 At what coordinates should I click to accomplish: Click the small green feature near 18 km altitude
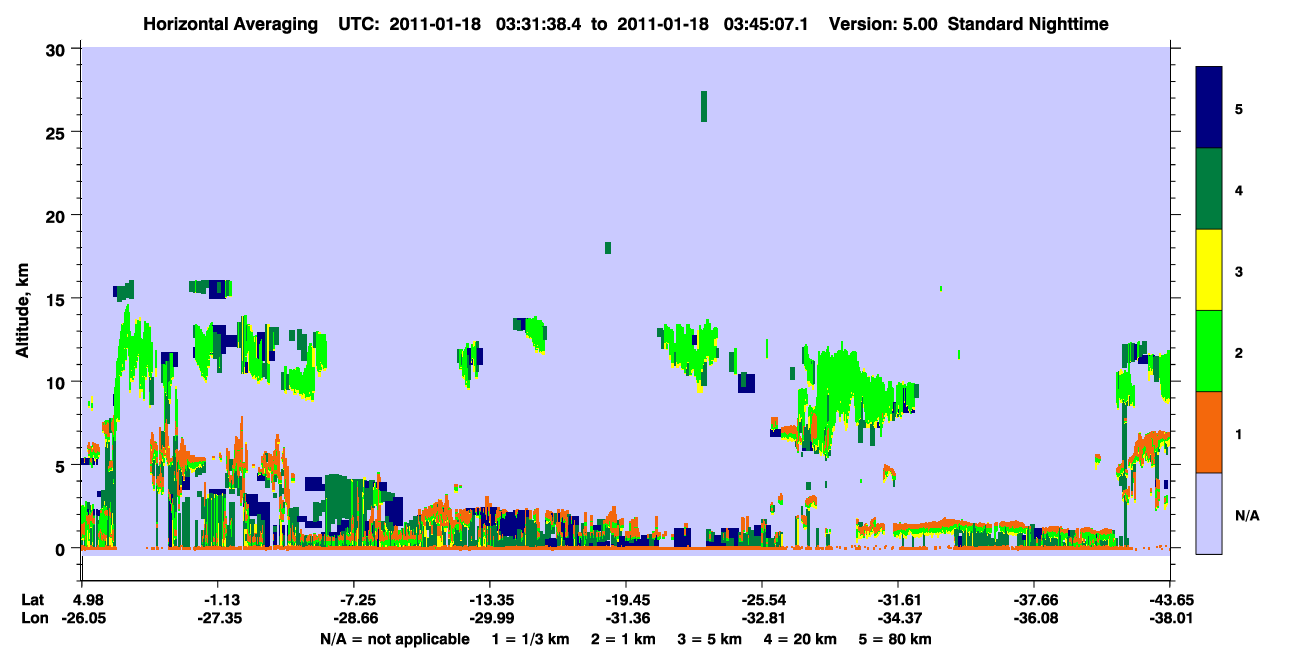(x=607, y=248)
